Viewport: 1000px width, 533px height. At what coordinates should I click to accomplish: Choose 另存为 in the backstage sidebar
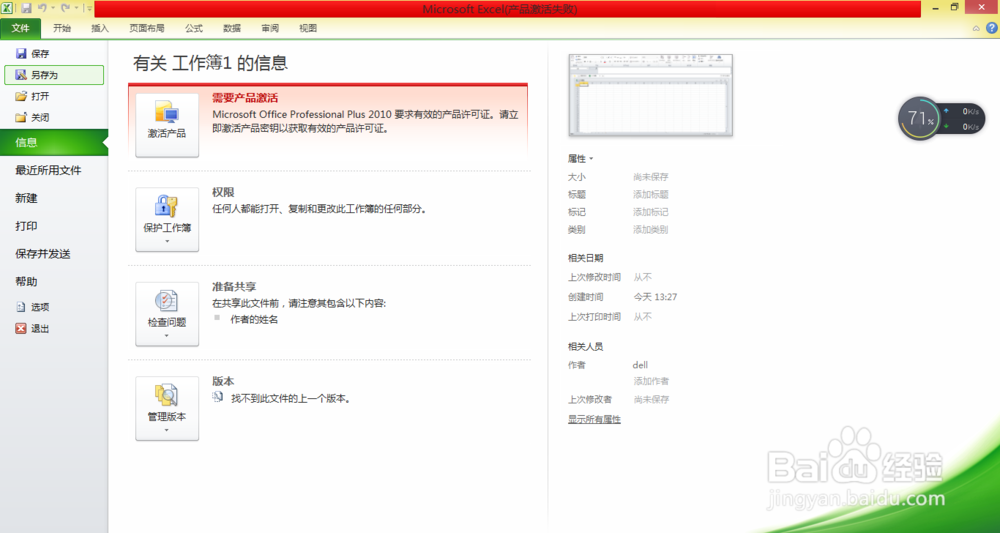tap(54, 75)
